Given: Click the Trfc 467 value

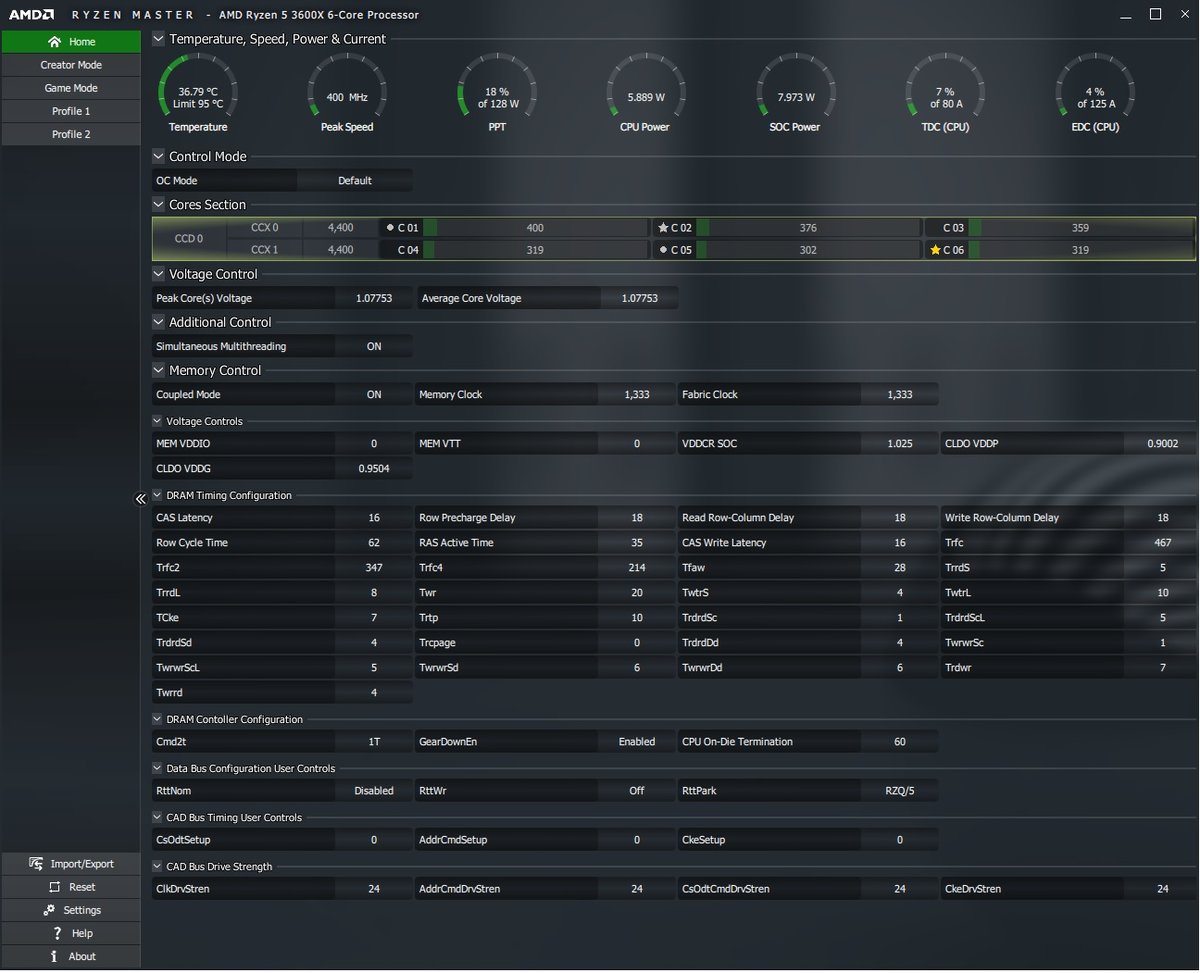Looking at the screenshot, I should (x=1163, y=543).
